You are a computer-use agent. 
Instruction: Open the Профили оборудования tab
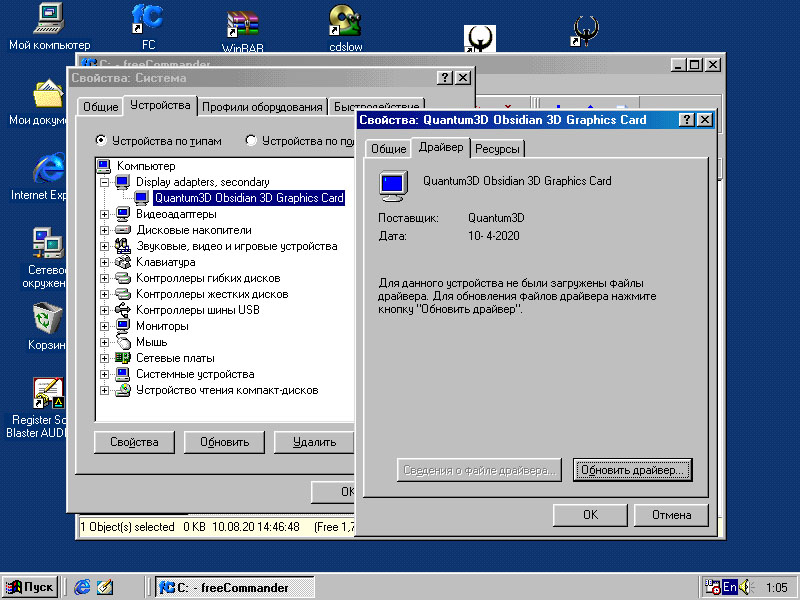262,107
